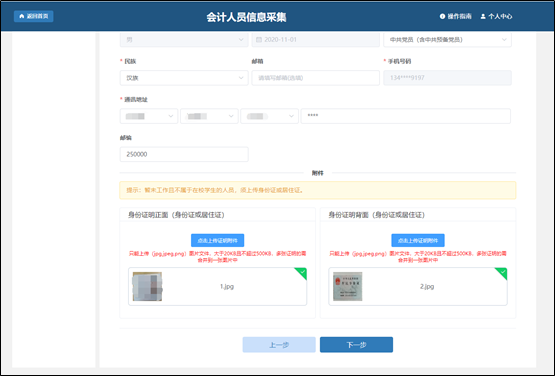
Task: Go back with the 上一步 button
Action: pyautogui.click(x=279, y=344)
